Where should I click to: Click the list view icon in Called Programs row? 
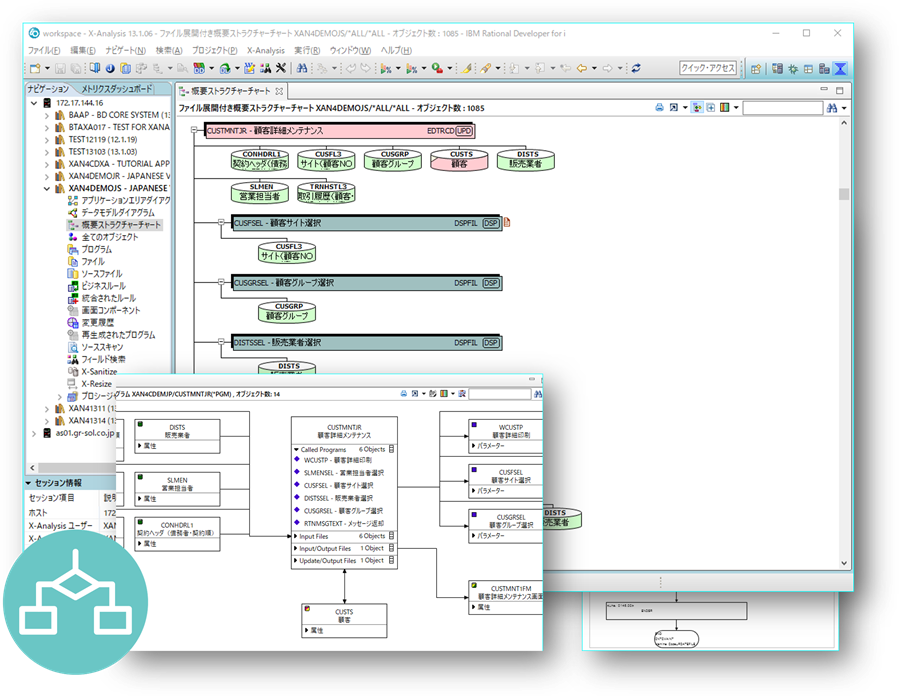coord(391,449)
